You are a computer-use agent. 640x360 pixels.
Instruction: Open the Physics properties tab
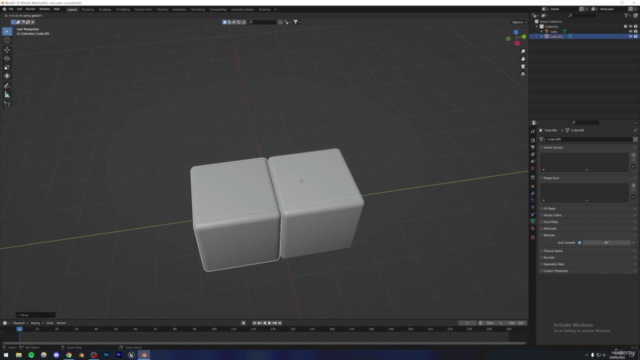533,207
